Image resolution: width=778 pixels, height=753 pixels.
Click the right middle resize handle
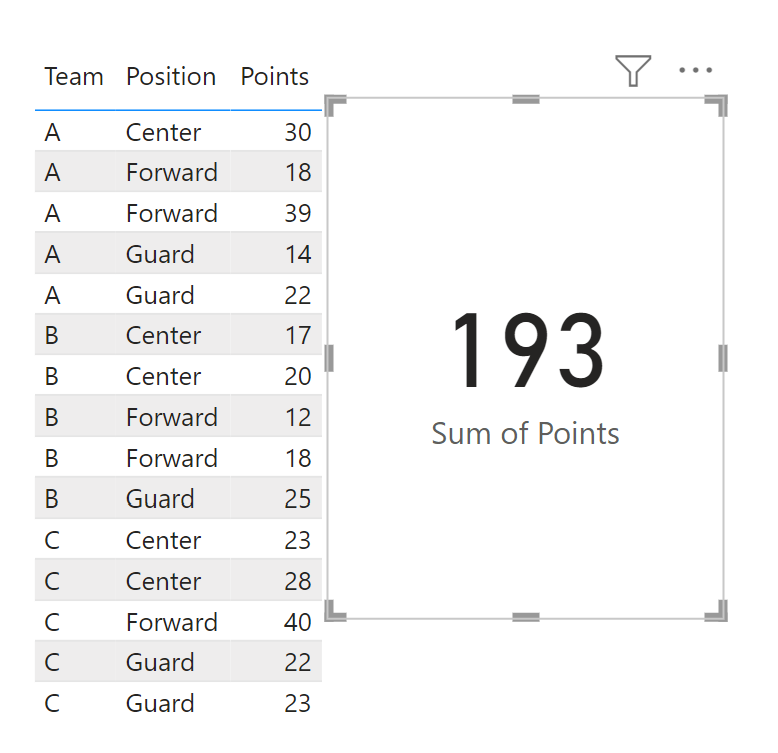tap(723, 358)
